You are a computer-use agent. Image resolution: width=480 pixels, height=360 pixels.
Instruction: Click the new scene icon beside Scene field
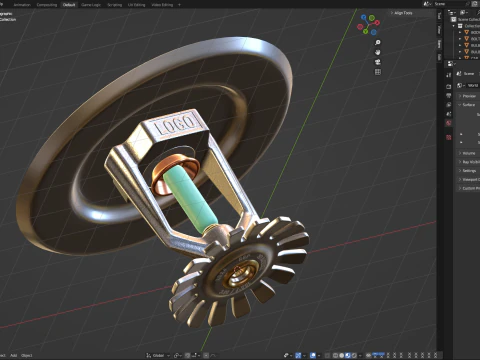475,4
